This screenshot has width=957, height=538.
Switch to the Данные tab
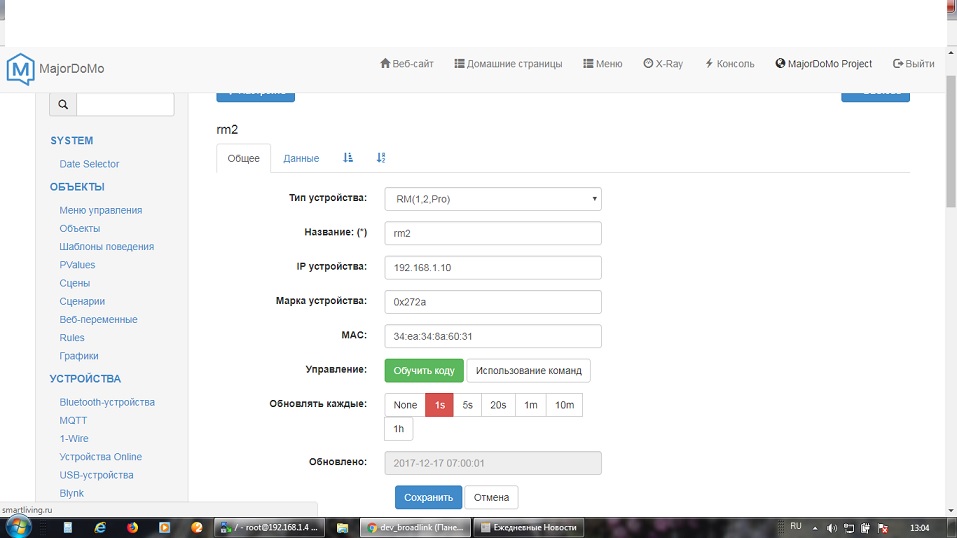(x=301, y=158)
